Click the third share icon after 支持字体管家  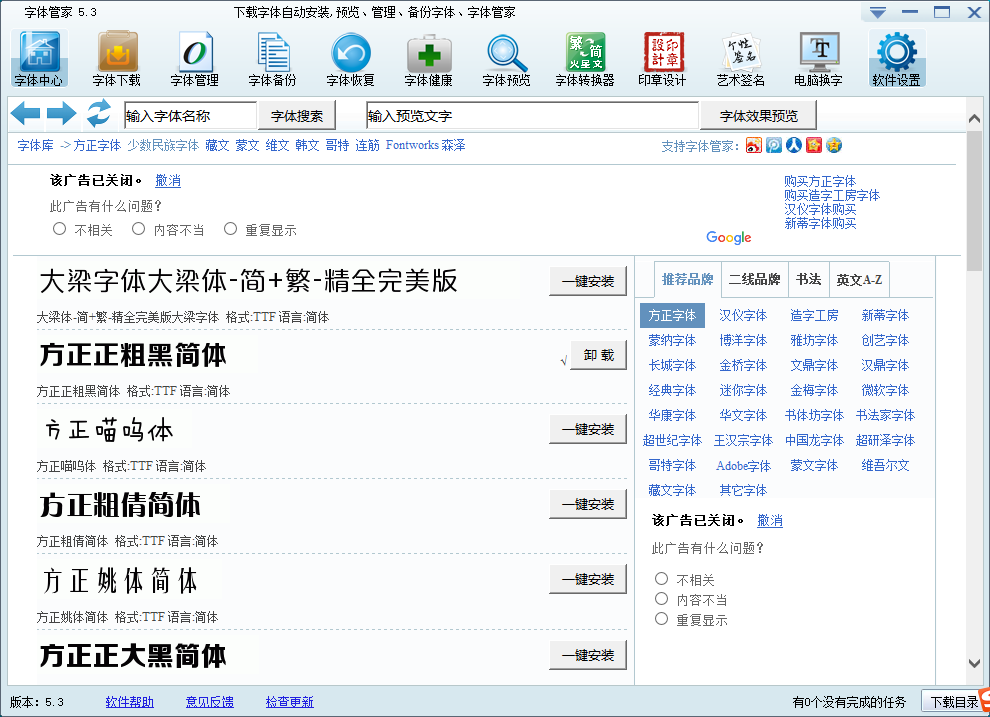pyautogui.click(x=794, y=145)
